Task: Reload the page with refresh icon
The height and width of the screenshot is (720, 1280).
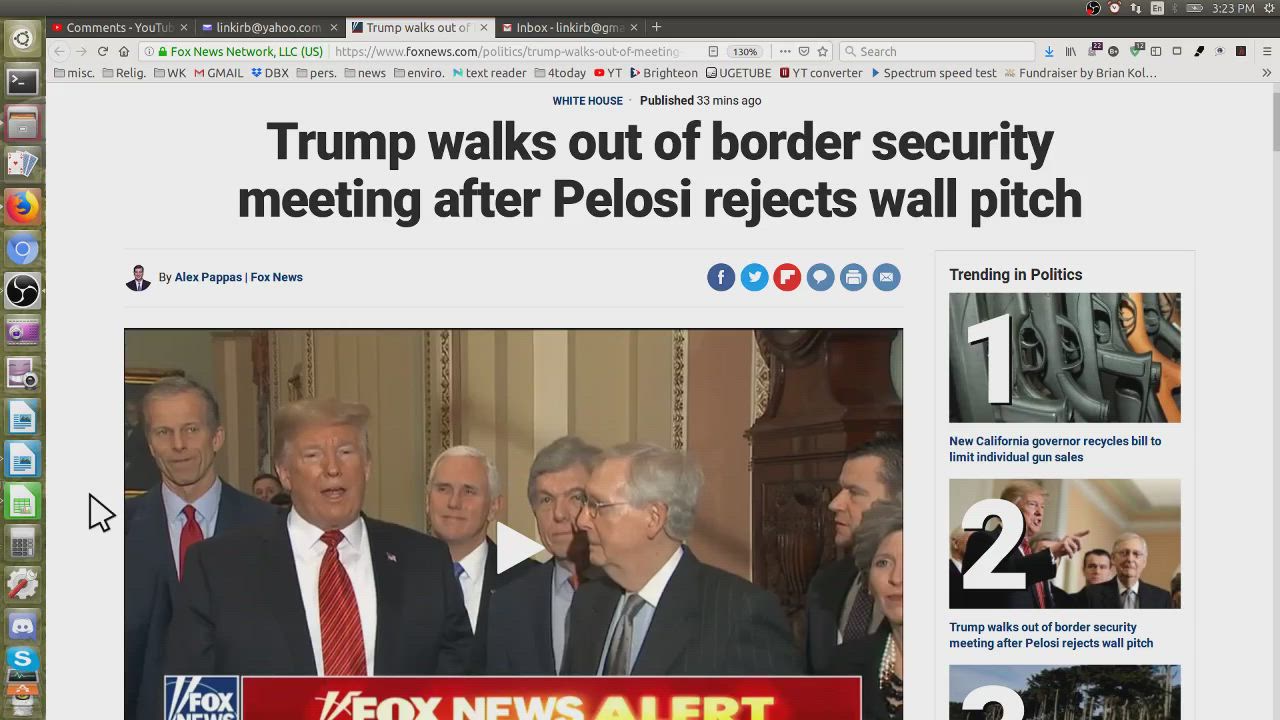Action: pyautogui.click(x=102, y=51)
